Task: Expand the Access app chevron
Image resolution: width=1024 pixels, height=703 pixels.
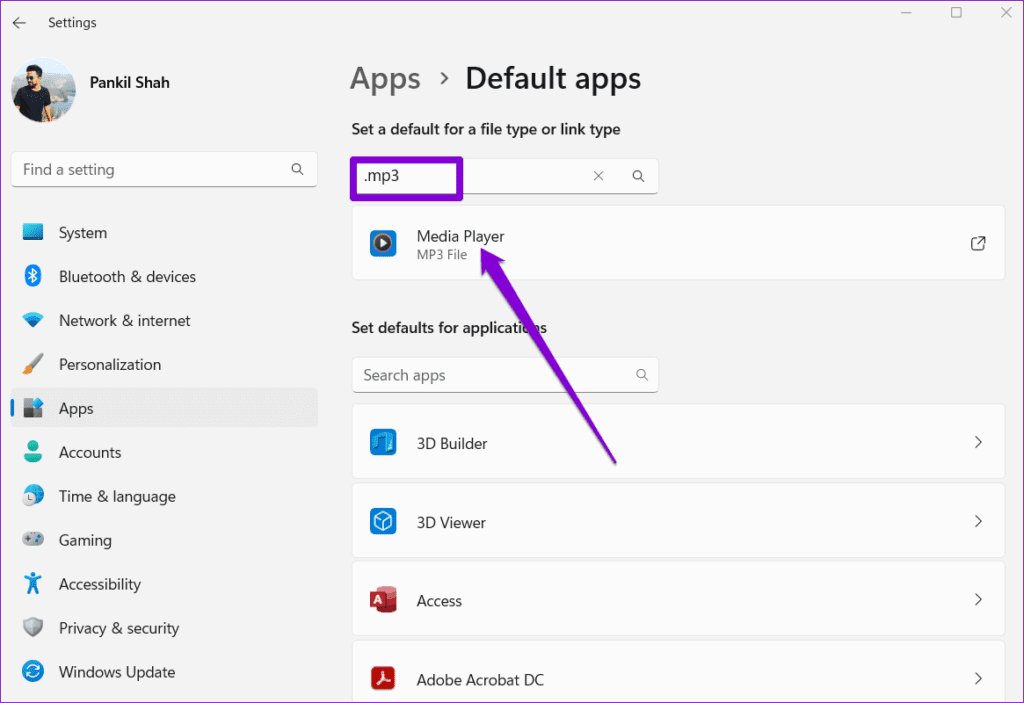Action: pyautogui.click(x=978, y=600)
